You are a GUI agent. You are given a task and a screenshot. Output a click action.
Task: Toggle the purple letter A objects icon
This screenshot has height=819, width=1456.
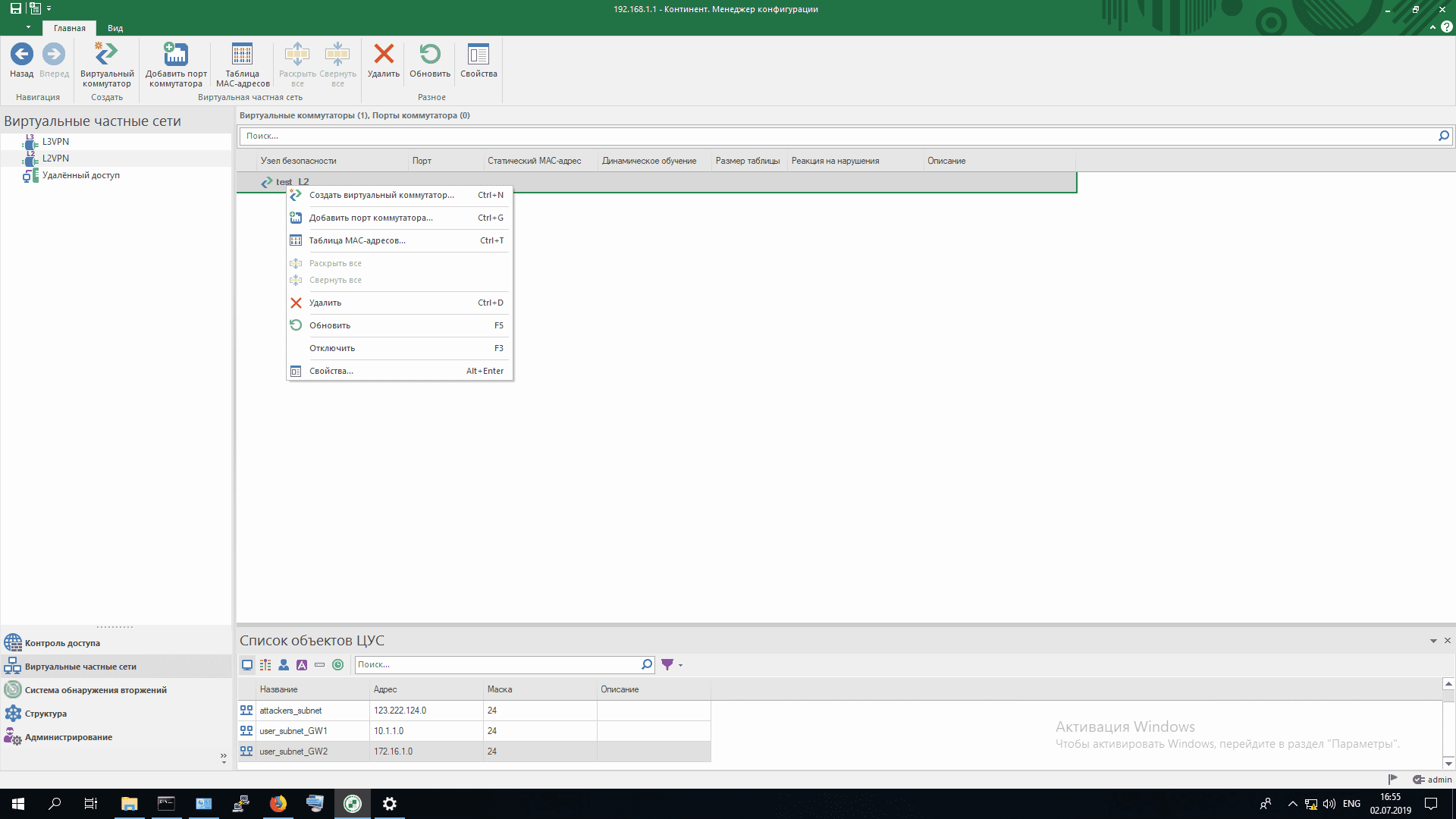tap(302, 665)
